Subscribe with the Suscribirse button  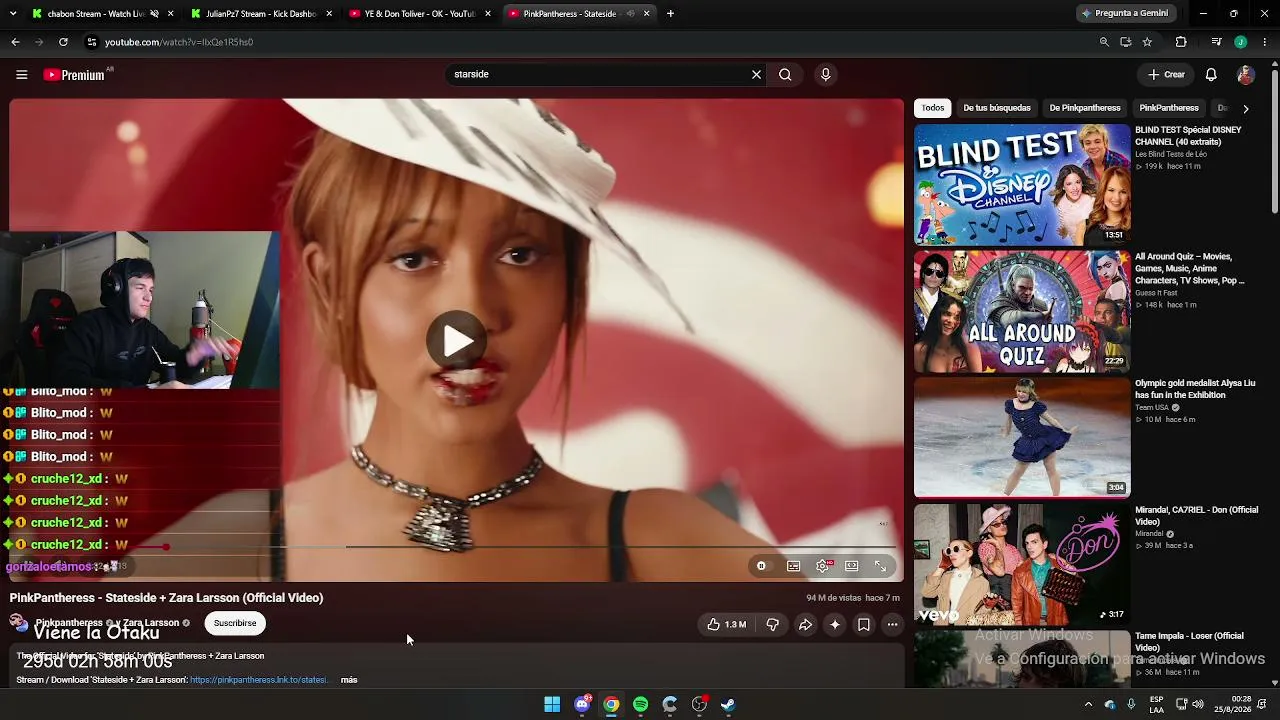coord(235,623)
